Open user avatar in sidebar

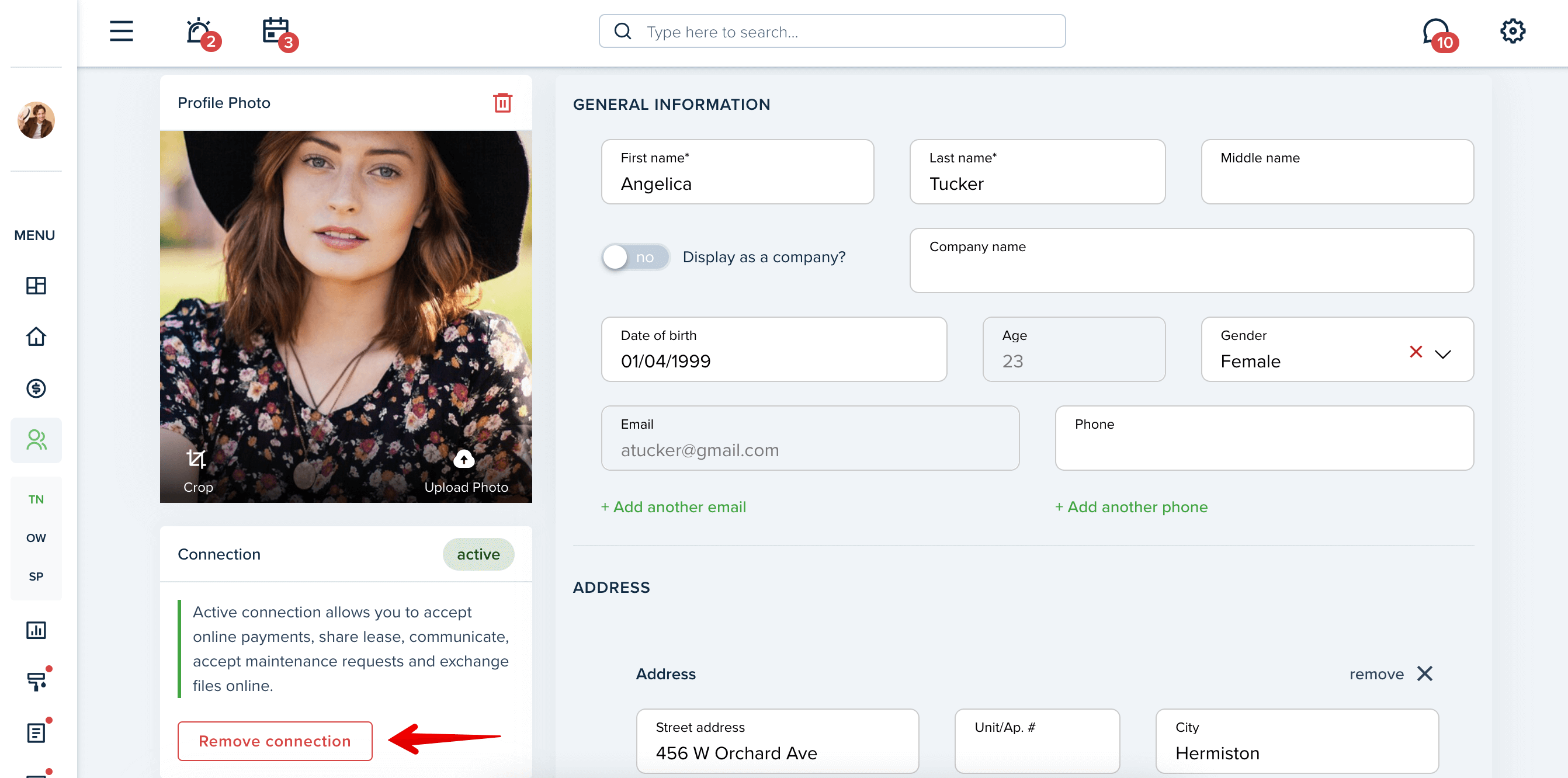(36, 120)
